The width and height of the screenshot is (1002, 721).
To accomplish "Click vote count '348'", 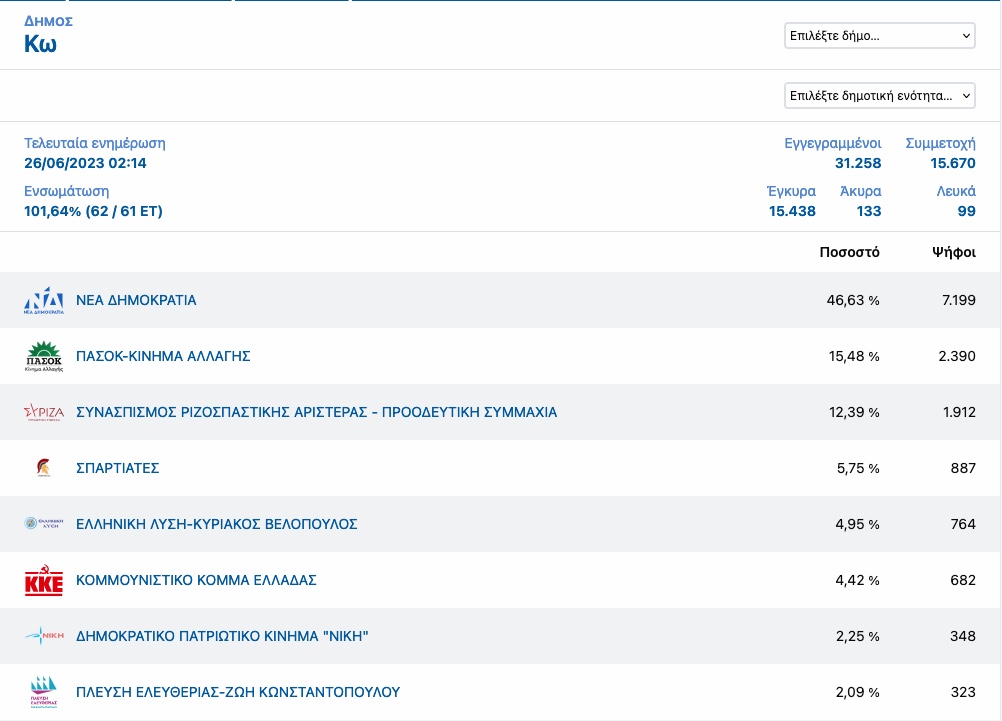I will coord(963,636).
